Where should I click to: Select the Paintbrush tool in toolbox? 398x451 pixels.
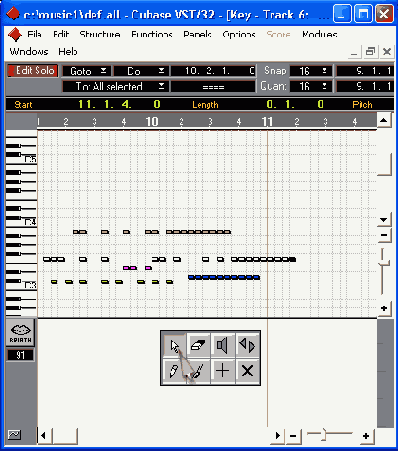198,371
